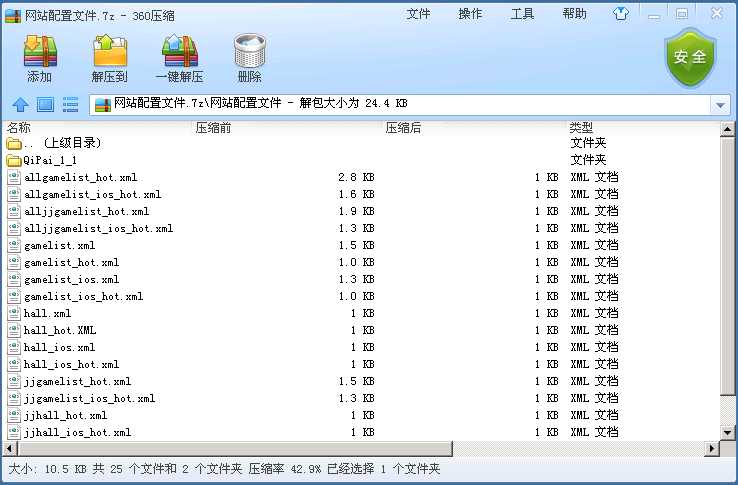Viewport: 738px width, 485px height.
Task: Click horizontal scrollbar right arrow
Action: pos(712,448)
